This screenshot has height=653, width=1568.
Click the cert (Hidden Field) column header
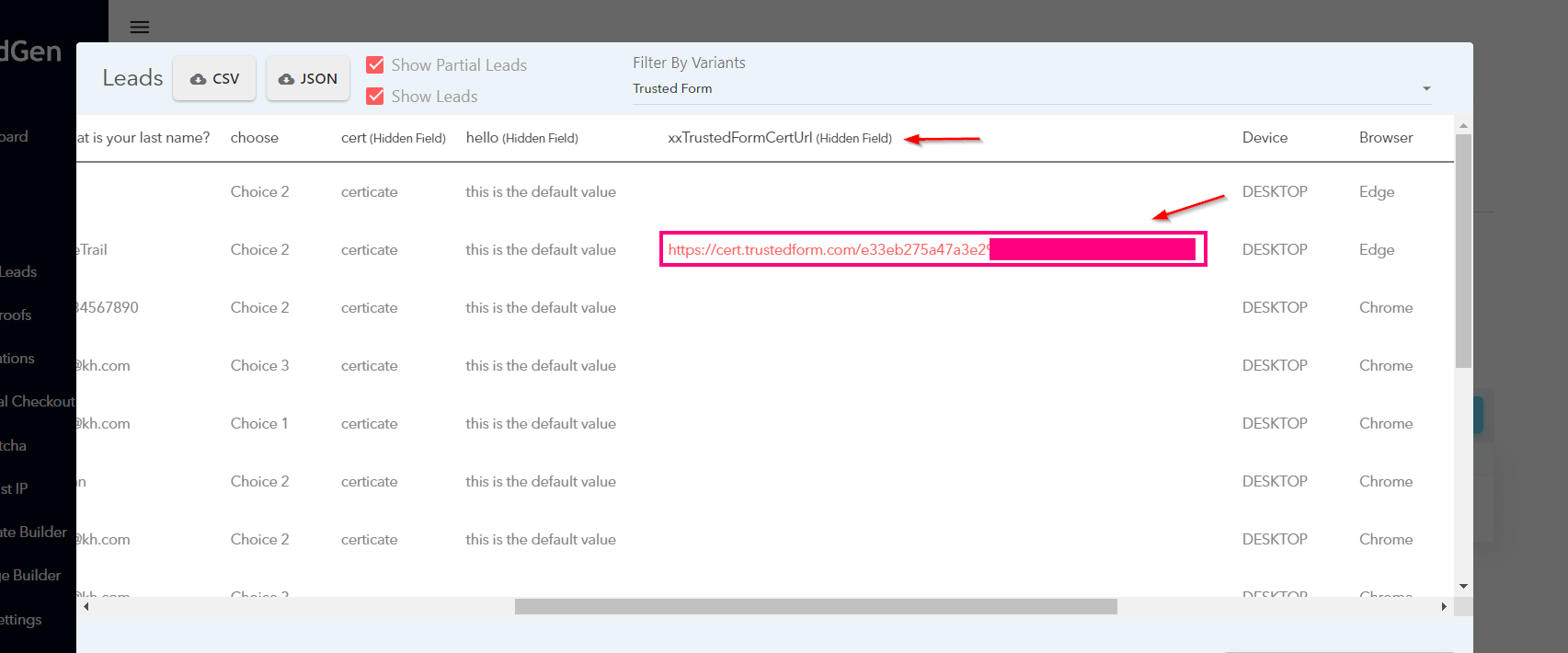[394, 137]
